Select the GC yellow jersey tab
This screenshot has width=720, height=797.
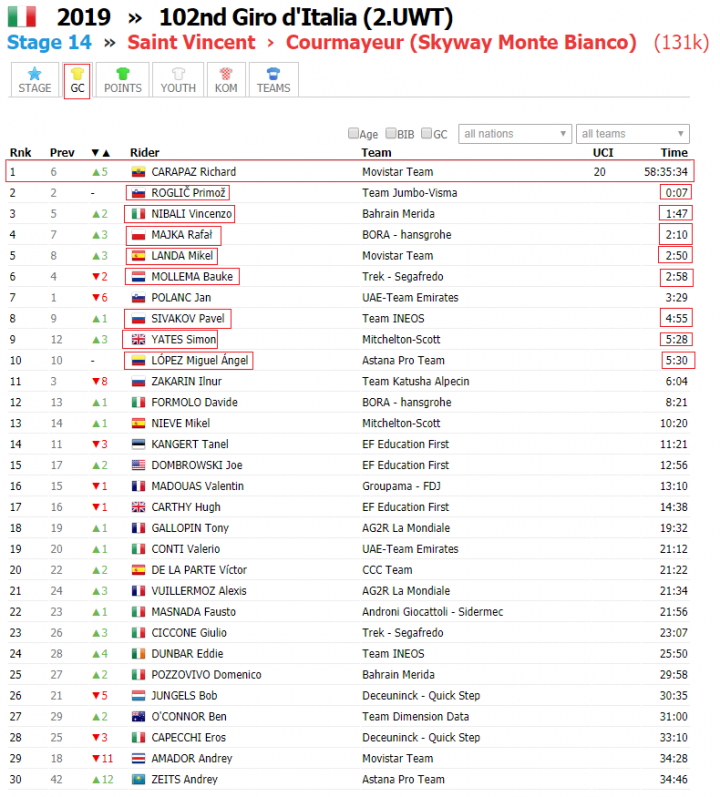(77, 81)
